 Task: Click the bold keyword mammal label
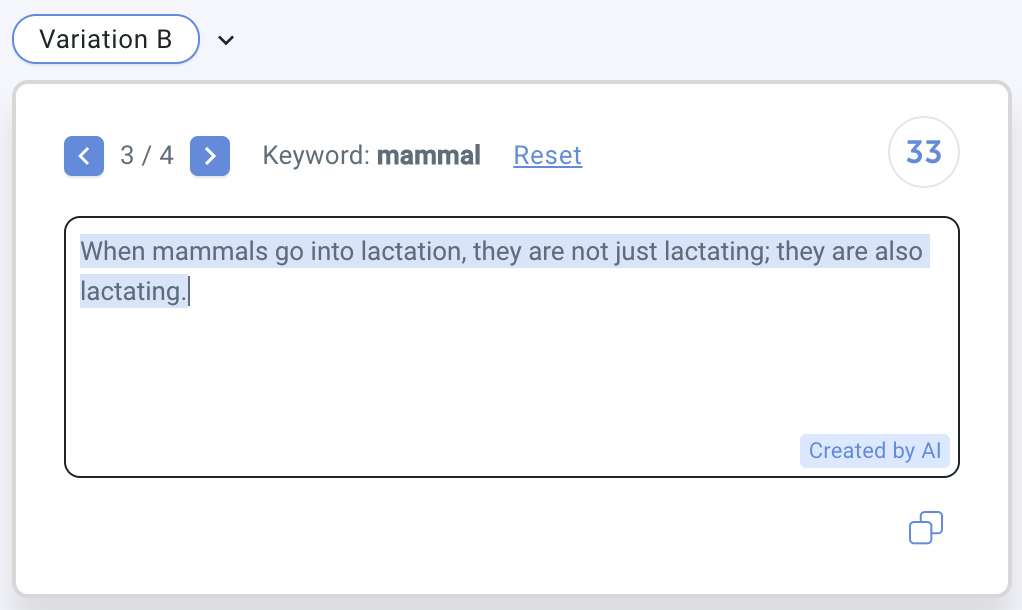(428, 155)
